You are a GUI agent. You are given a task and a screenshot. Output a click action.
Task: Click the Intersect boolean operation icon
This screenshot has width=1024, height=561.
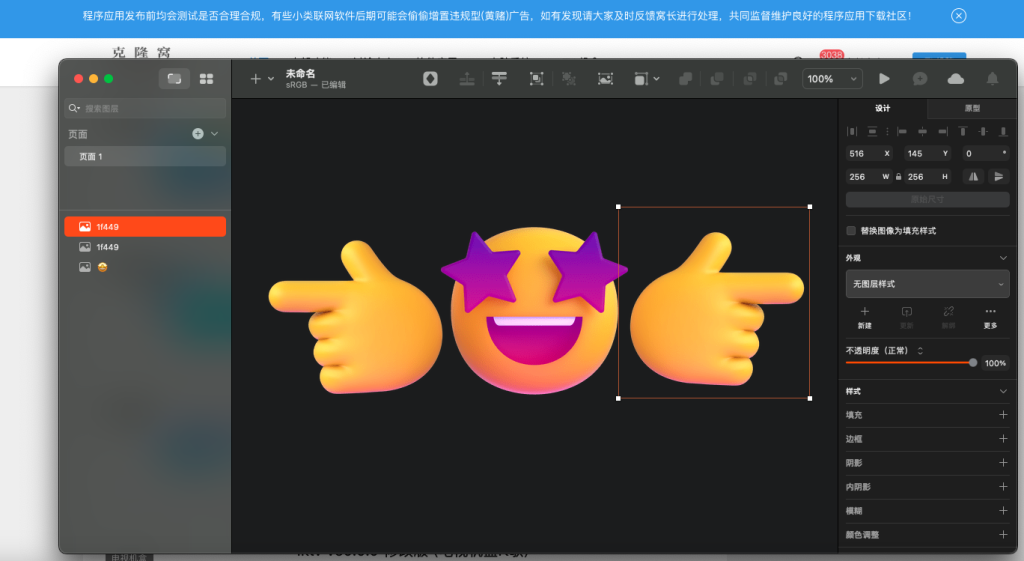tap(750, 79)
